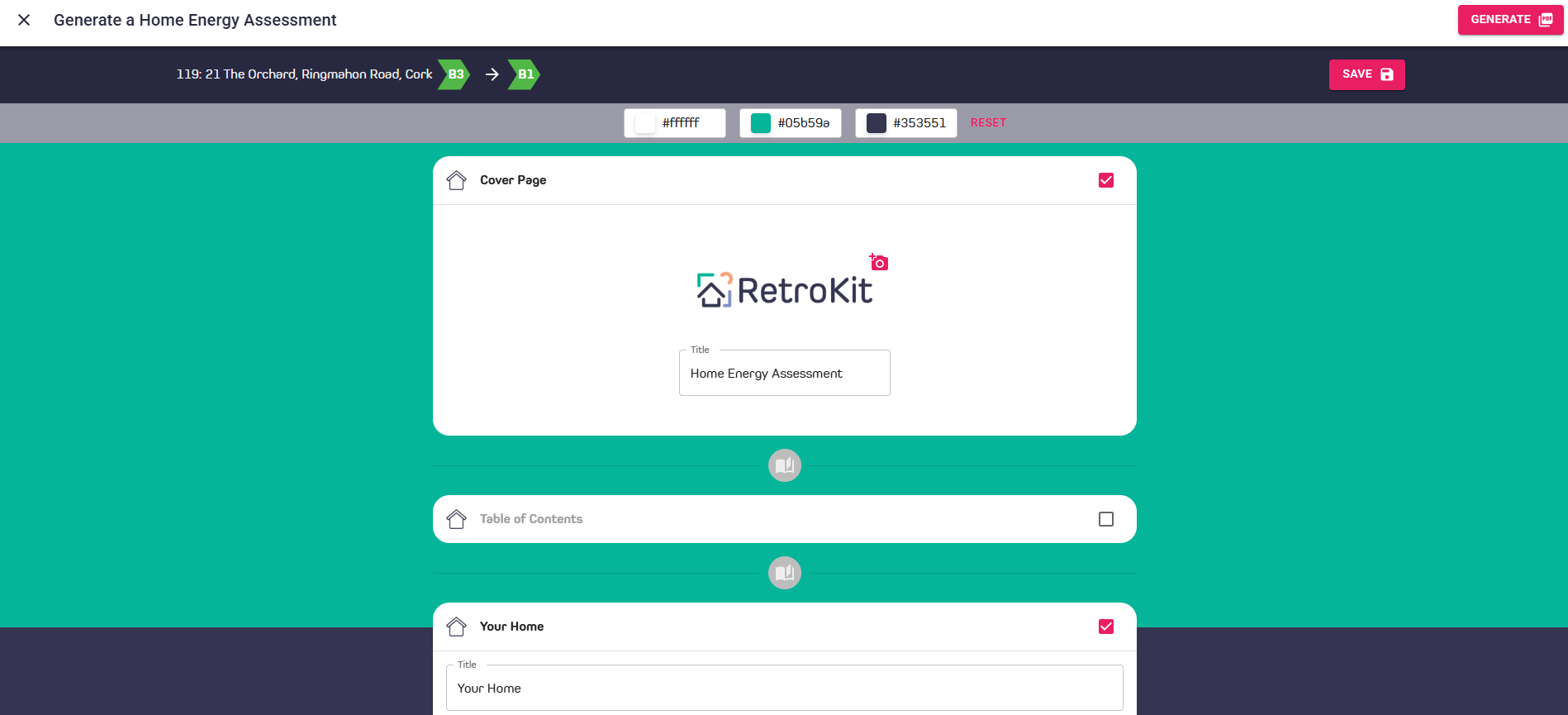Image resolution: width=1568 pixels, height=715 pixels.
Task: Edit the Cover Page Title input field
Action: click(x=784, y=373)
